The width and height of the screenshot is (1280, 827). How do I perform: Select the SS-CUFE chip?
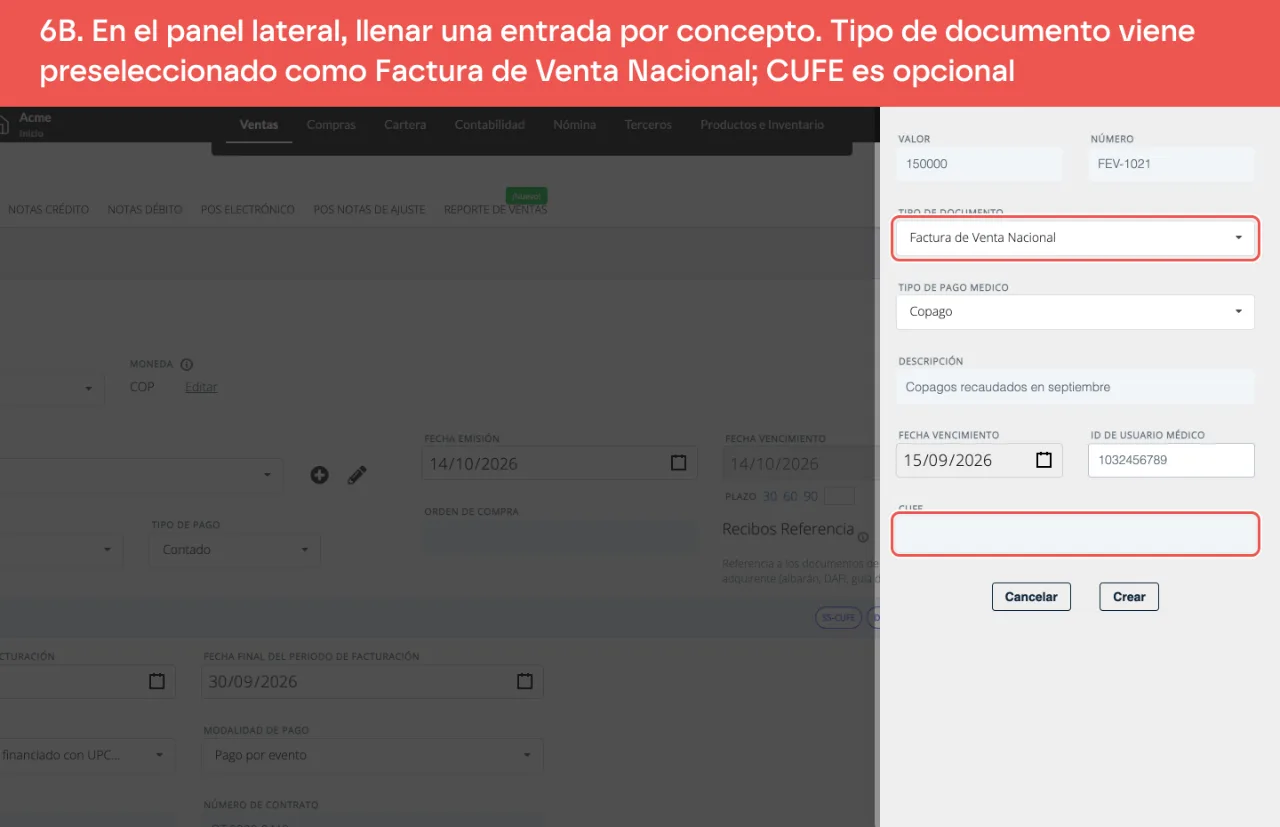[x=838, y=618]
